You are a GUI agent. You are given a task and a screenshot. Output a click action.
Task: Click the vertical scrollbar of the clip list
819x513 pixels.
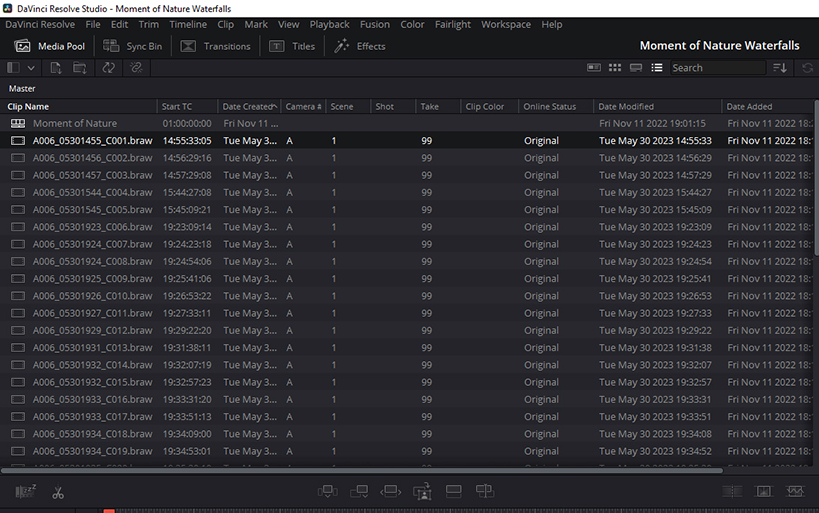click(816, 176)
